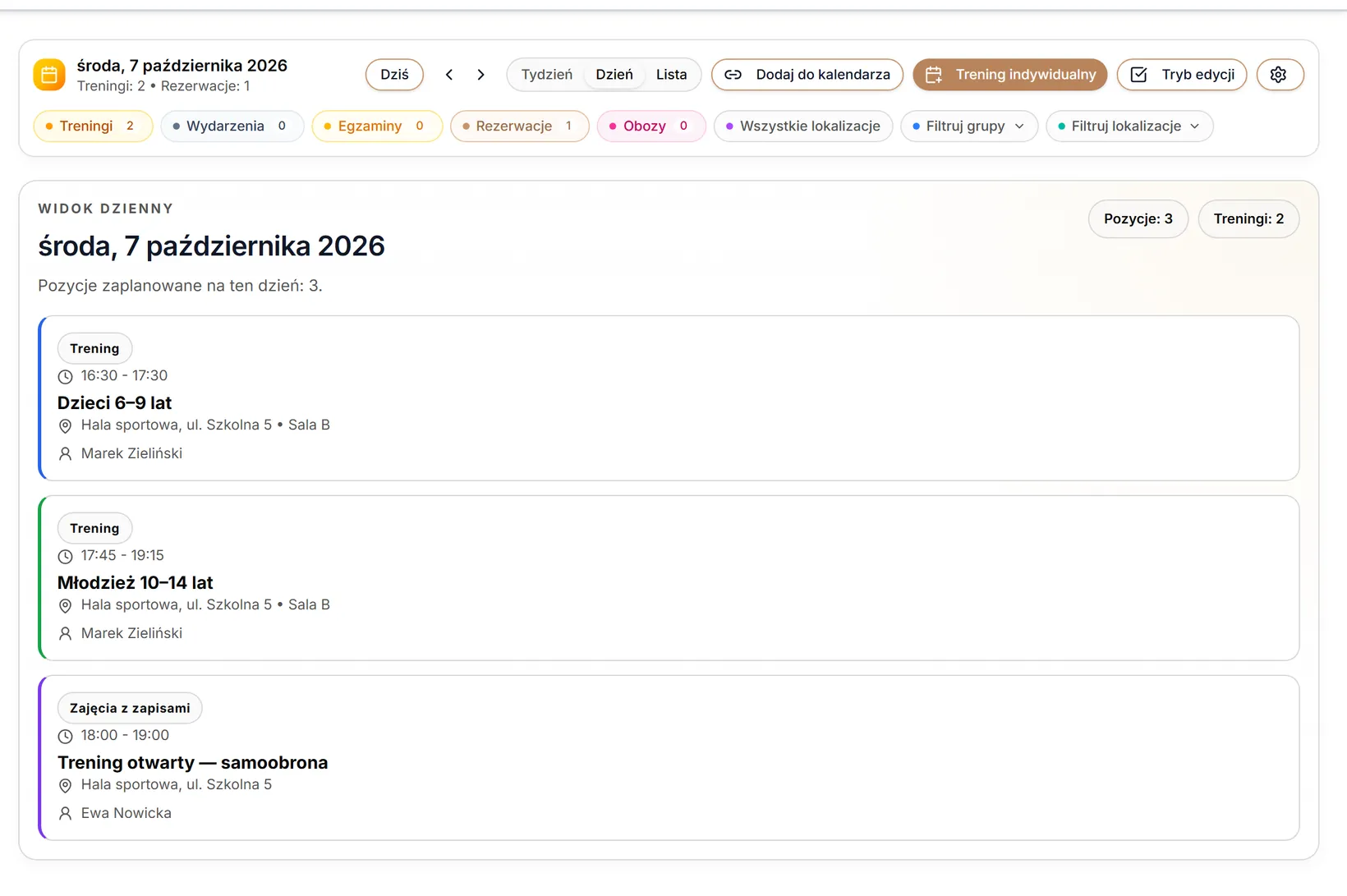Image resolution: width=1347 pixels, height=896 pixels.
Task: Click the Trening indywidualny button
Action: (1010, 75)
